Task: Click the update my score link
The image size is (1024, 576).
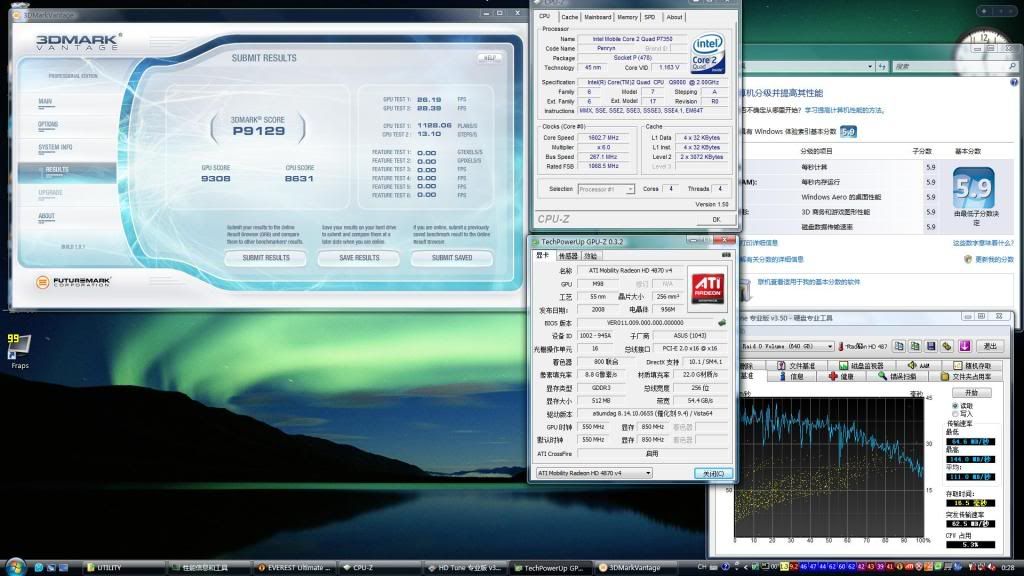Action: pos(994,259)
